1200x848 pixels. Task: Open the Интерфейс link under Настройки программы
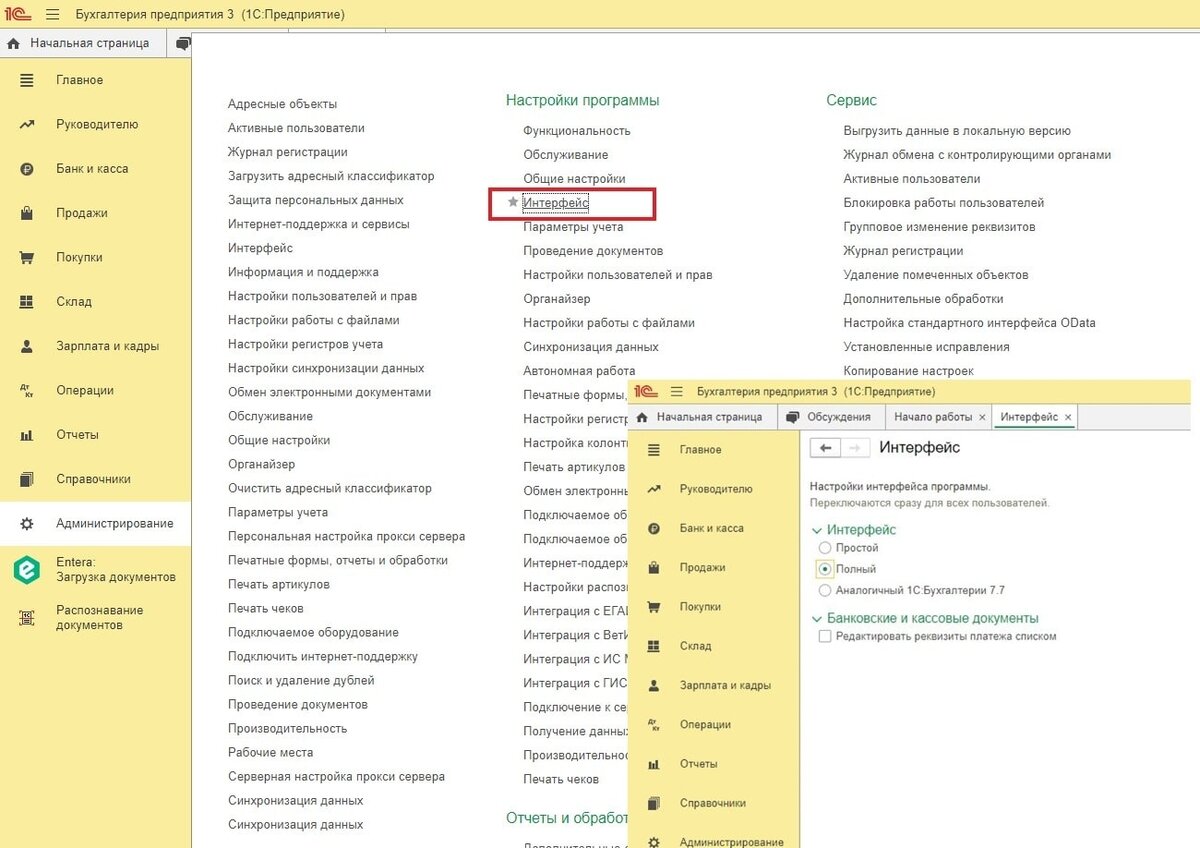click(556, 203)
